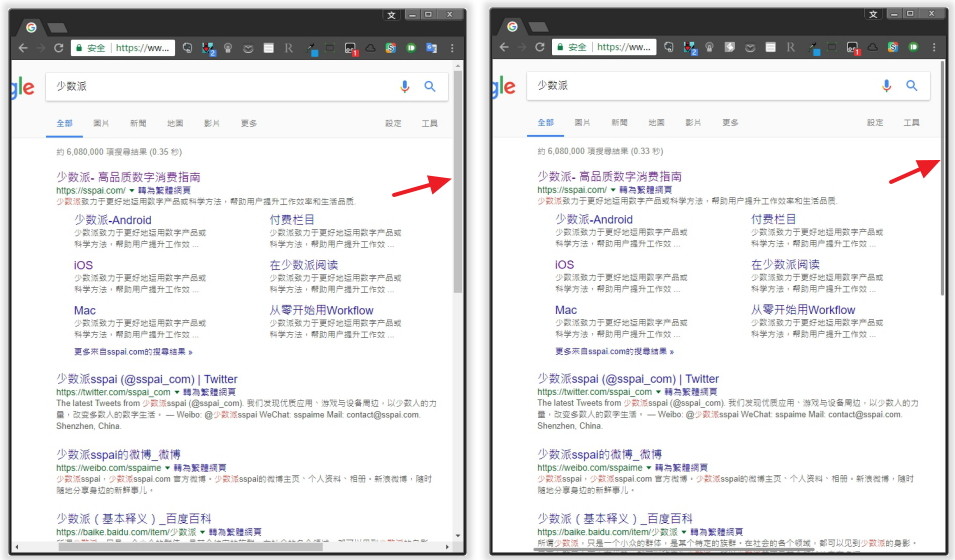955x560 pixels.
Task: Switch to the 影片 tab in right window
Action: coord(693,123)
